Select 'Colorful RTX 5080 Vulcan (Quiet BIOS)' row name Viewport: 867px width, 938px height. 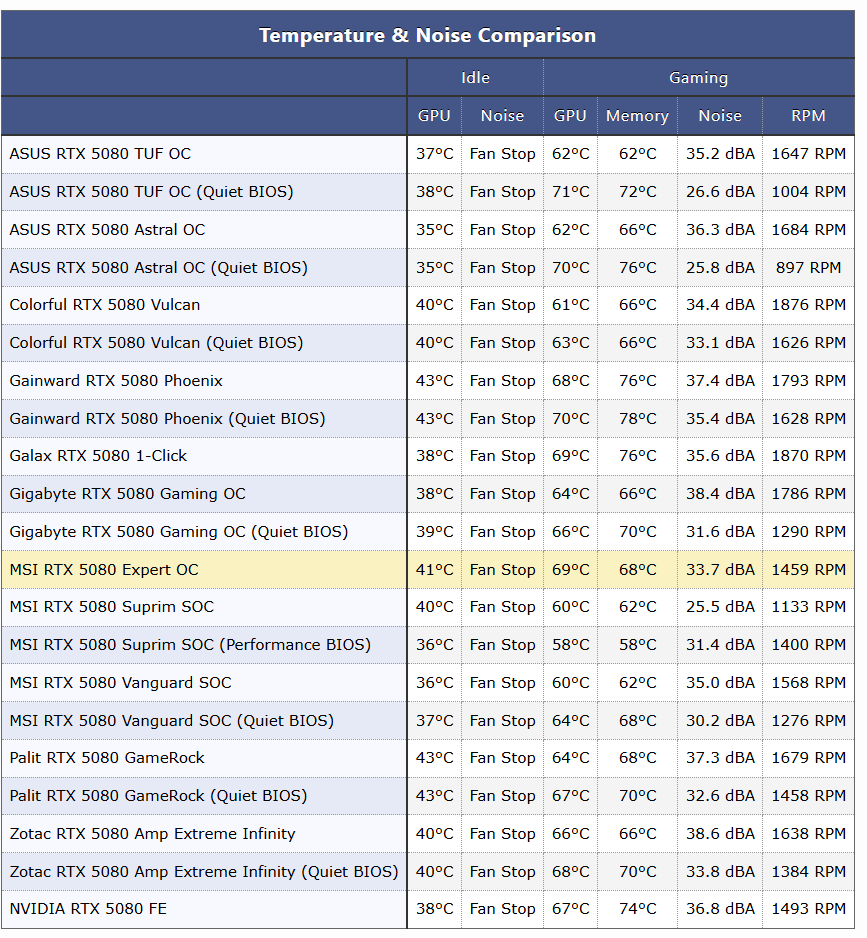[x=156, y=343]
